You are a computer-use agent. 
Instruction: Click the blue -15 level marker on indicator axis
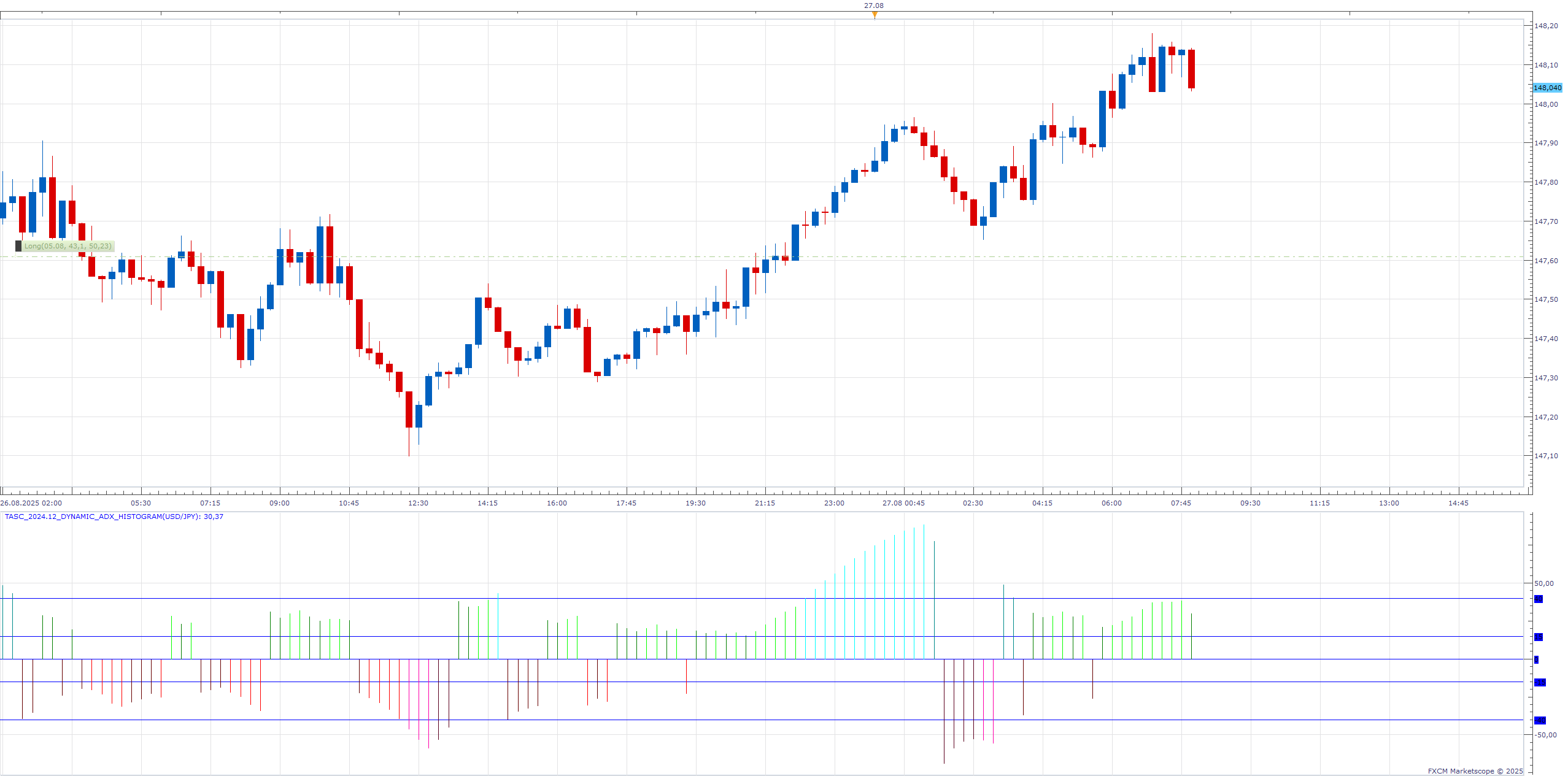tap(1540, 682)
